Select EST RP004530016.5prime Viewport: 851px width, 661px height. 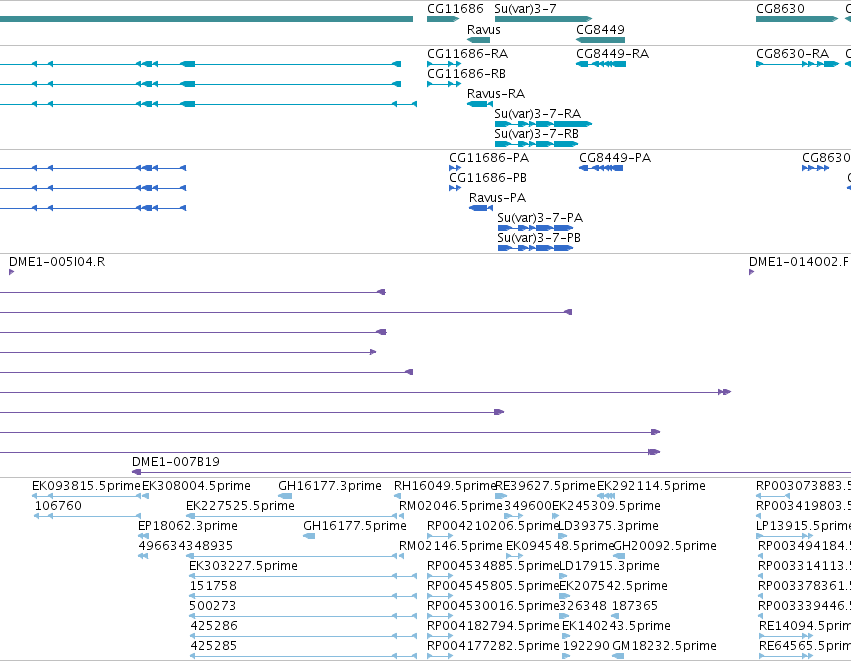(493, 606)
